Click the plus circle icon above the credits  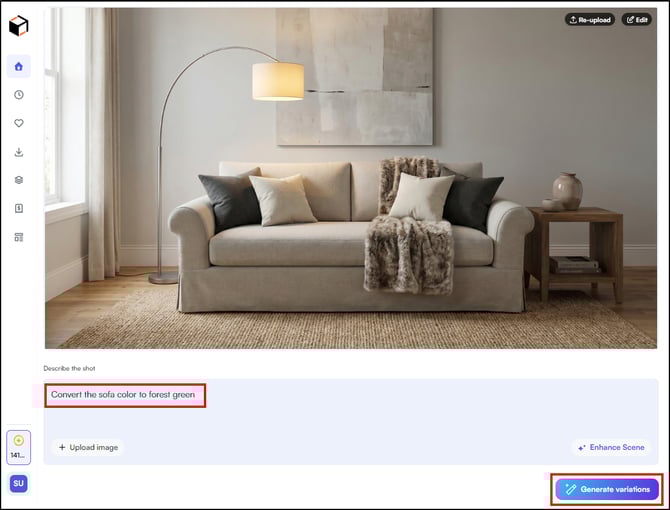(18, 440)
